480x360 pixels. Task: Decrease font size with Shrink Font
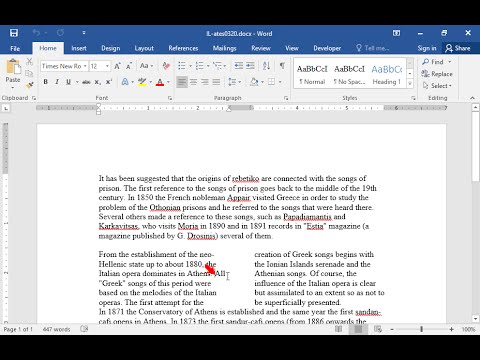click(129, 66)
